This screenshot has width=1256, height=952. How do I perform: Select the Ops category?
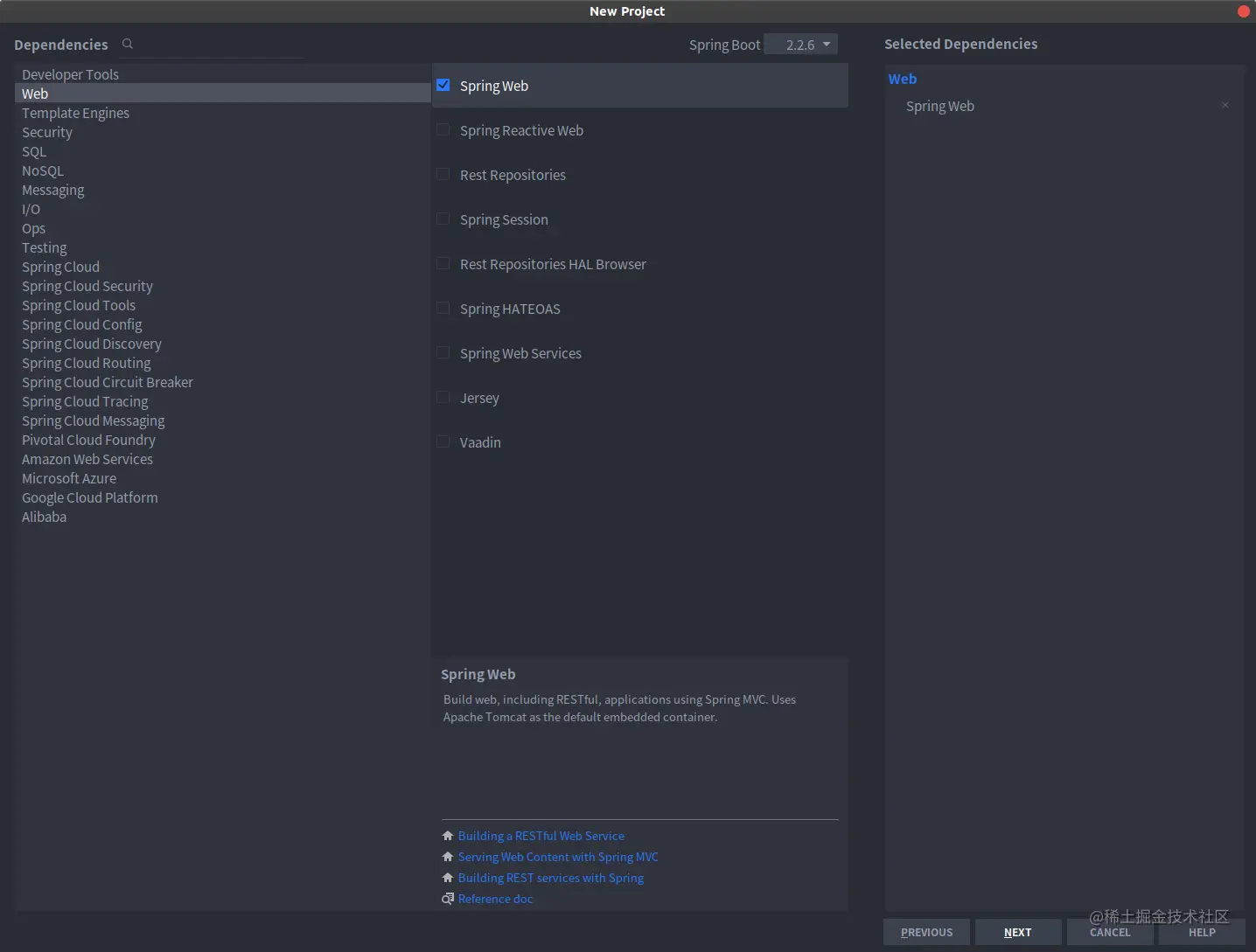coord(222,228)
